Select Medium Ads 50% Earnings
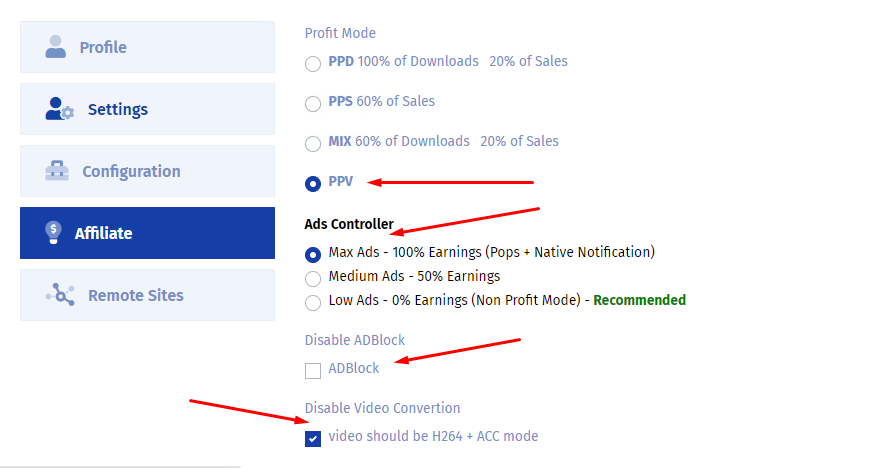 (313, 277)
